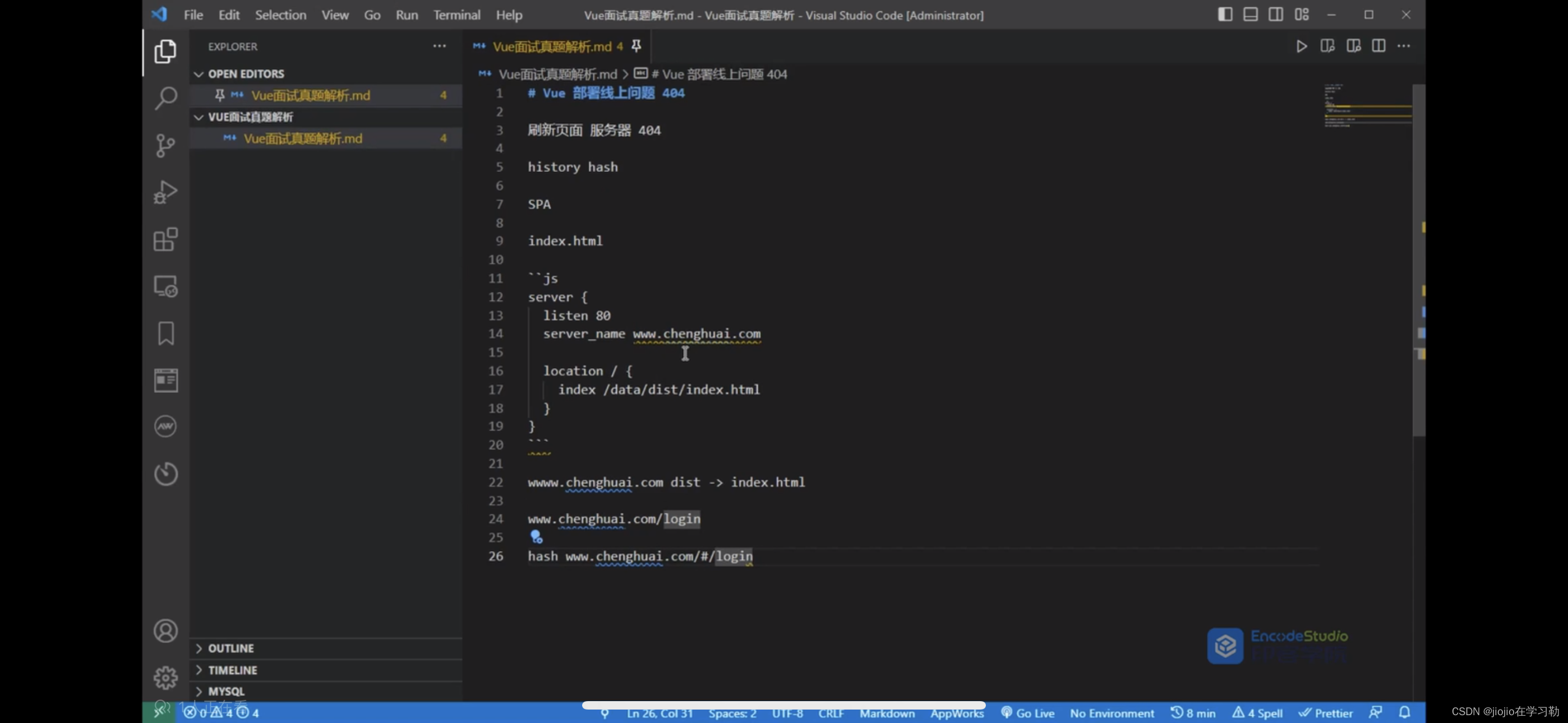
Task: Click the editor vertical scrollbar
Action: (1418, 259)
